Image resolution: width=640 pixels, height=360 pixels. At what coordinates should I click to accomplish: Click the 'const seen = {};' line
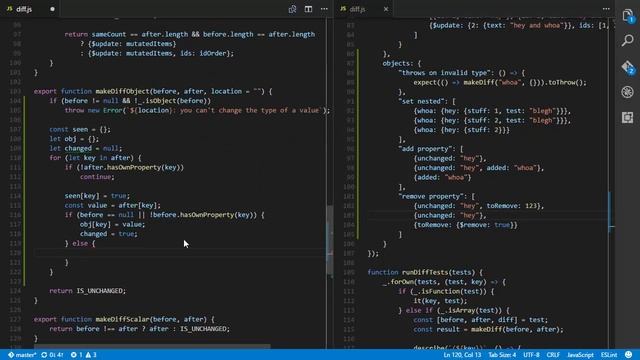pyautogui.click(x=80, y=129)
